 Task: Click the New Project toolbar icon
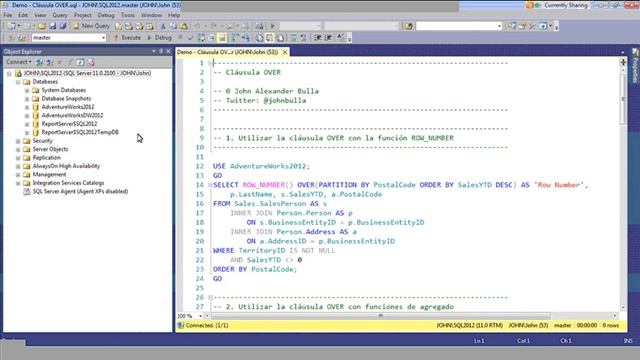point(11,26)
